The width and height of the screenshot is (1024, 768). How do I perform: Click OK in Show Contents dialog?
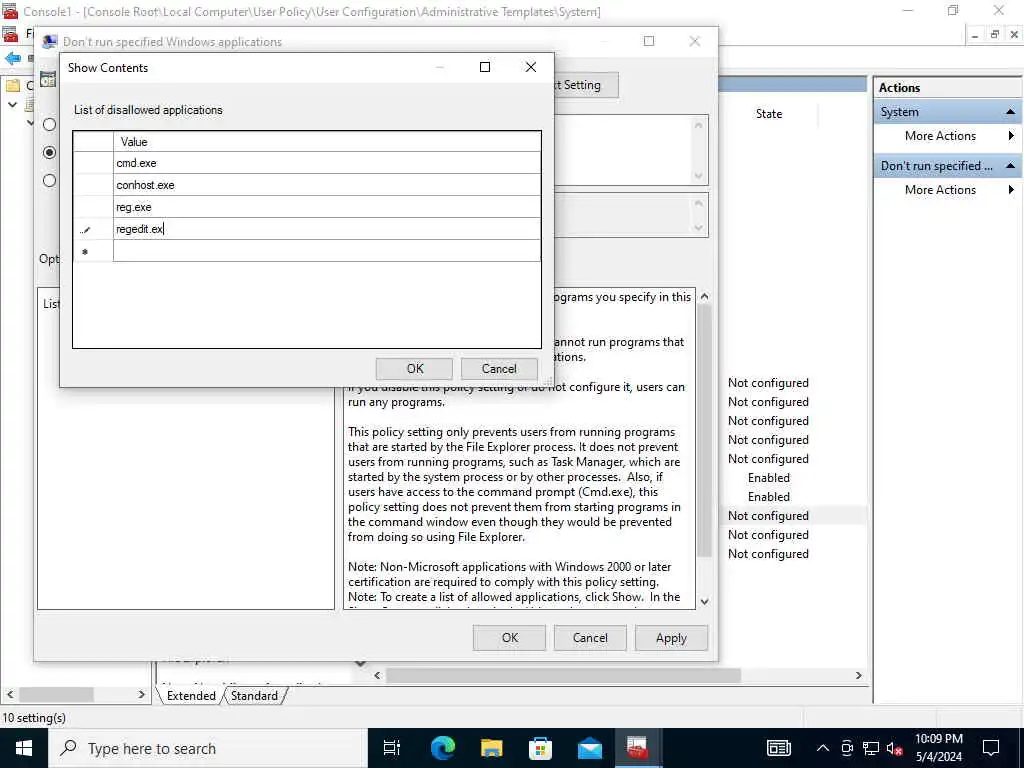pyautogui.click(x=414, y=369)
